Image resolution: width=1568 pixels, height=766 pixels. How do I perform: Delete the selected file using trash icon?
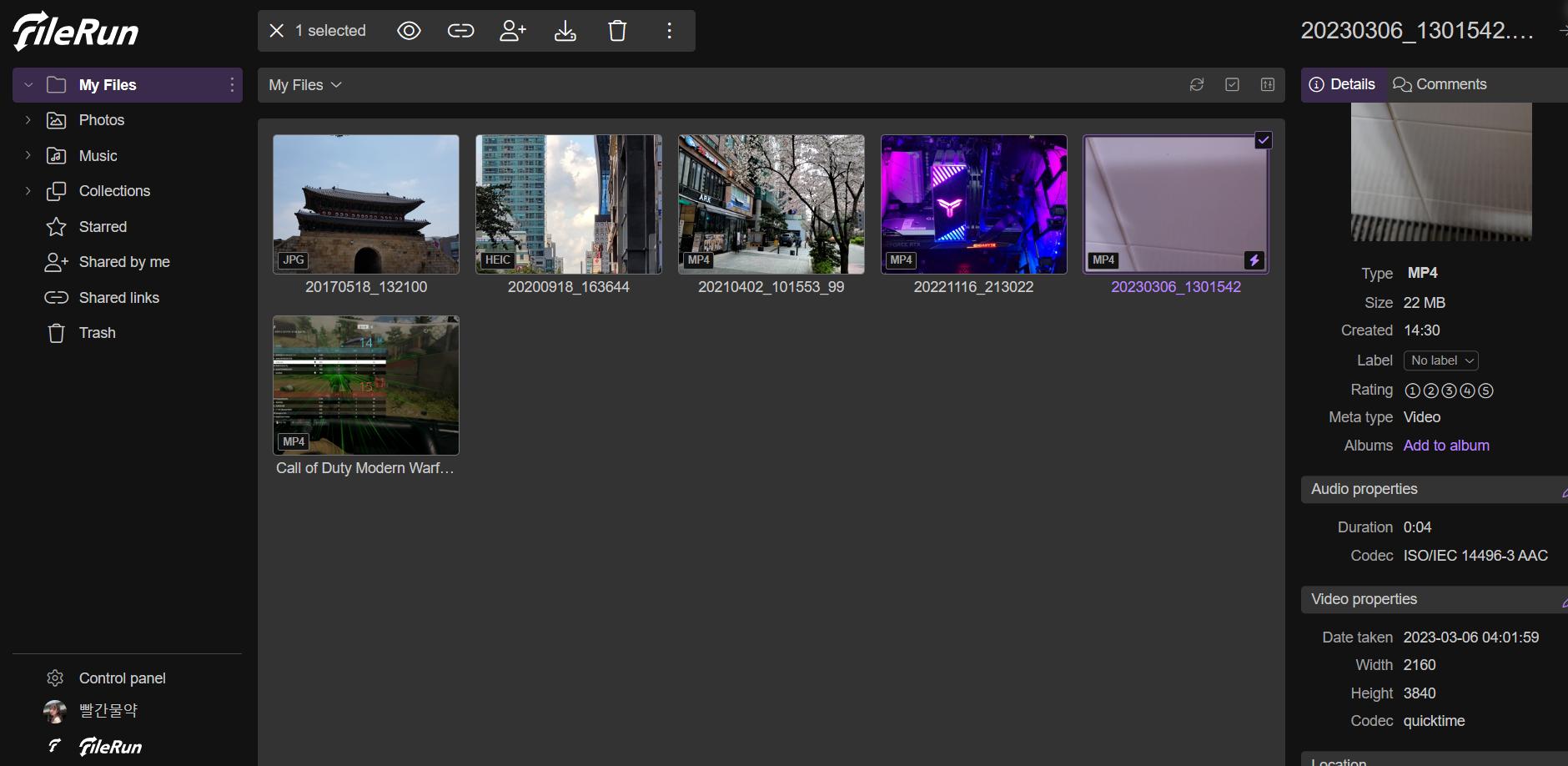[x=617, y=31]
